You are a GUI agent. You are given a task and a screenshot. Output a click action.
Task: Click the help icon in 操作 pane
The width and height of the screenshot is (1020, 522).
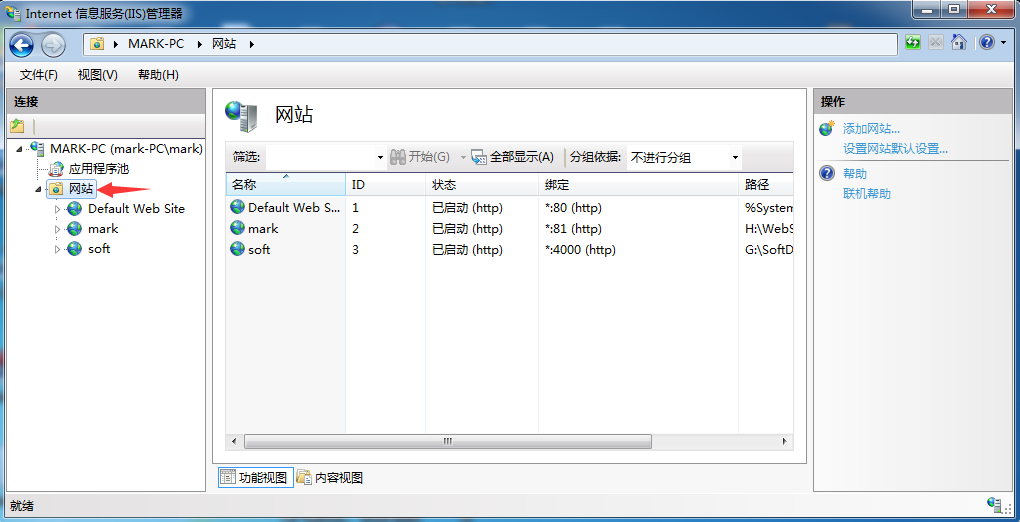point(827,173)
